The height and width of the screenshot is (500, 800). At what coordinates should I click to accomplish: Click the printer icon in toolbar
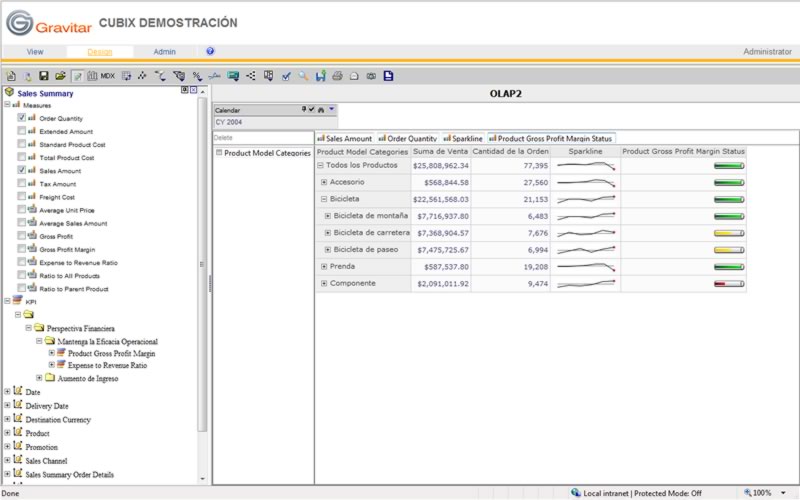point(337,76)
